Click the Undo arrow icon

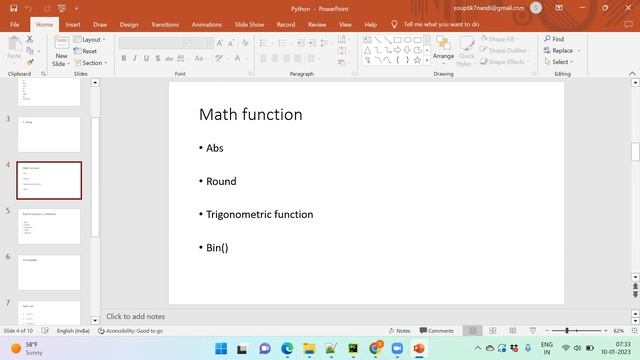pyautogui.click(x=29, y=8)
